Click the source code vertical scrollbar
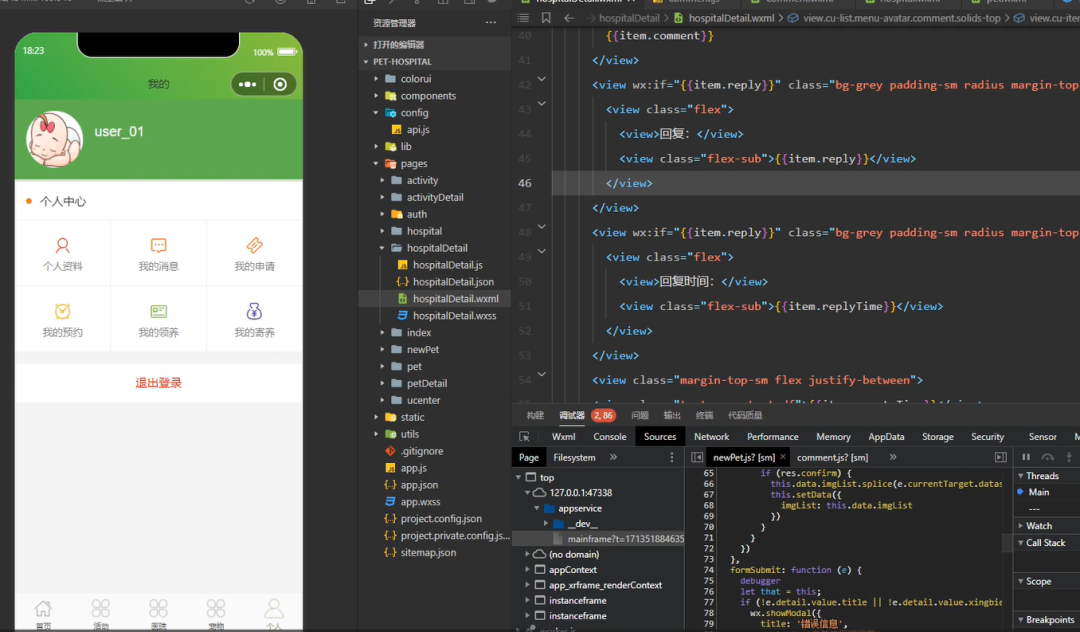Image resolution: width=1080 pixels, height=632 pixels. [x=1006, y=544]
